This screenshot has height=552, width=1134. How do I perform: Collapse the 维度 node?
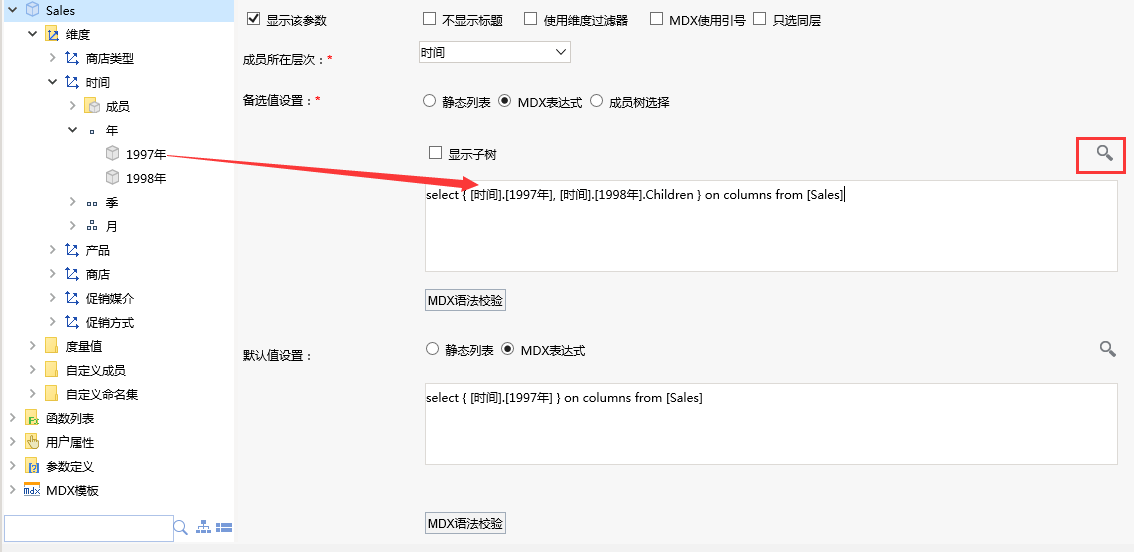pos(33,34)
